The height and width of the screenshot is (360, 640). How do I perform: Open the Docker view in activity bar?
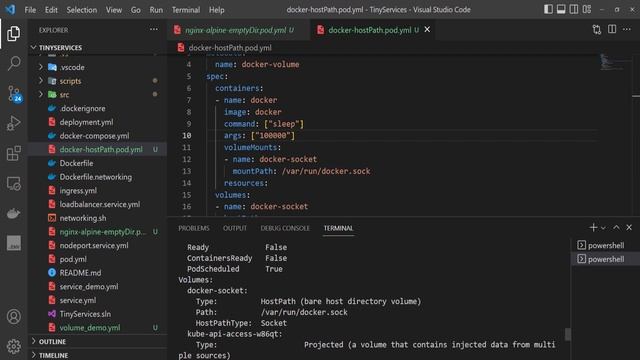[13, 213]
